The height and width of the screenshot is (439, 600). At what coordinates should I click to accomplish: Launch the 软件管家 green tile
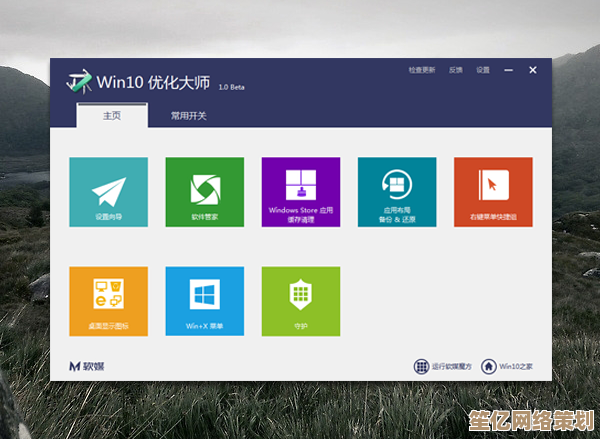tap(205, 192)
